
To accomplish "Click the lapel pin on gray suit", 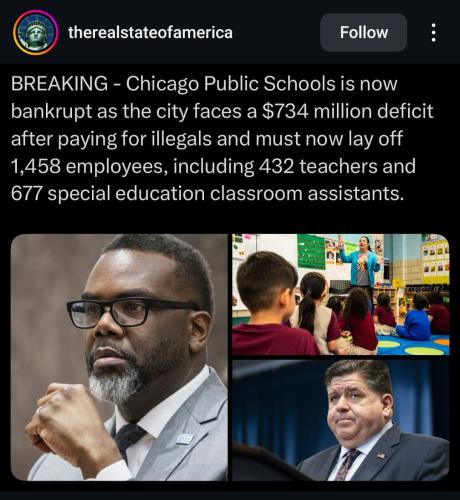I will (184, 438).
